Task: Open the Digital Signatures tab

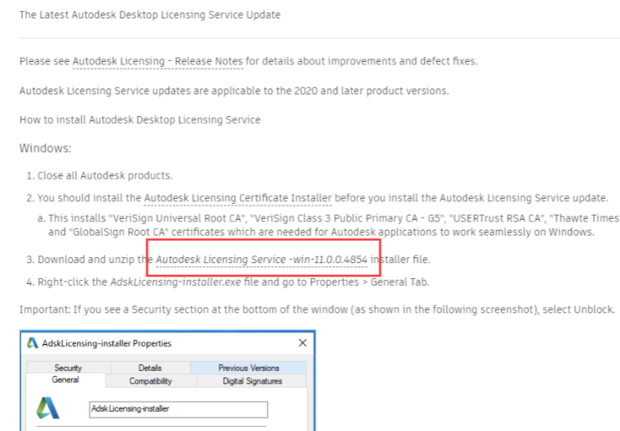Action: [x=252, y=381]
